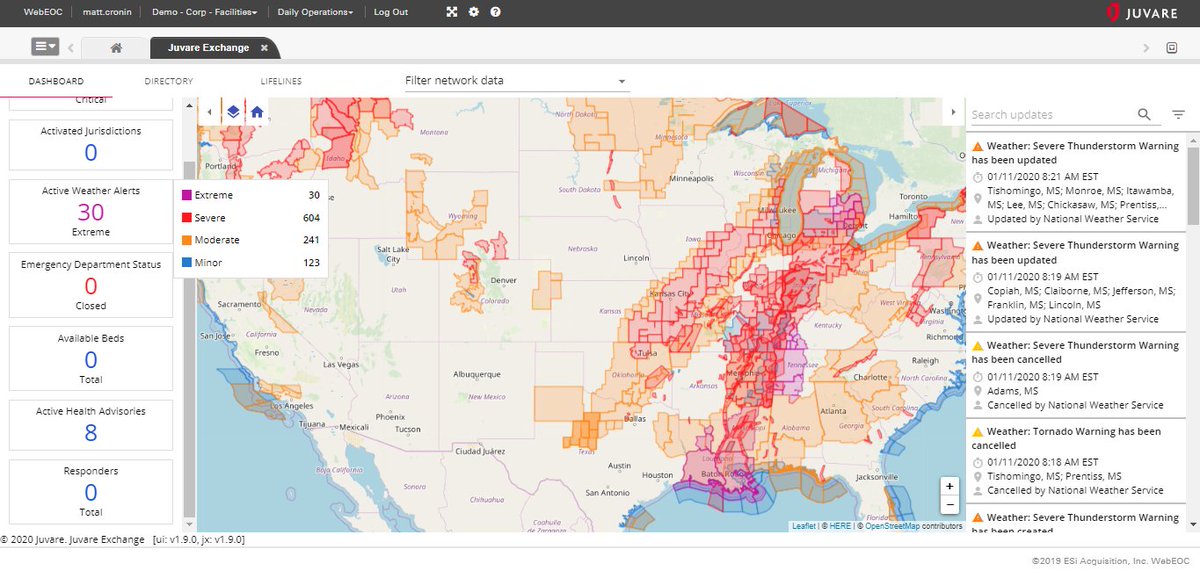Click clock icon beside 01/11/2020 8:21 AM EST
This screenshot has width=1200, height=571.
tap(977, 176)
